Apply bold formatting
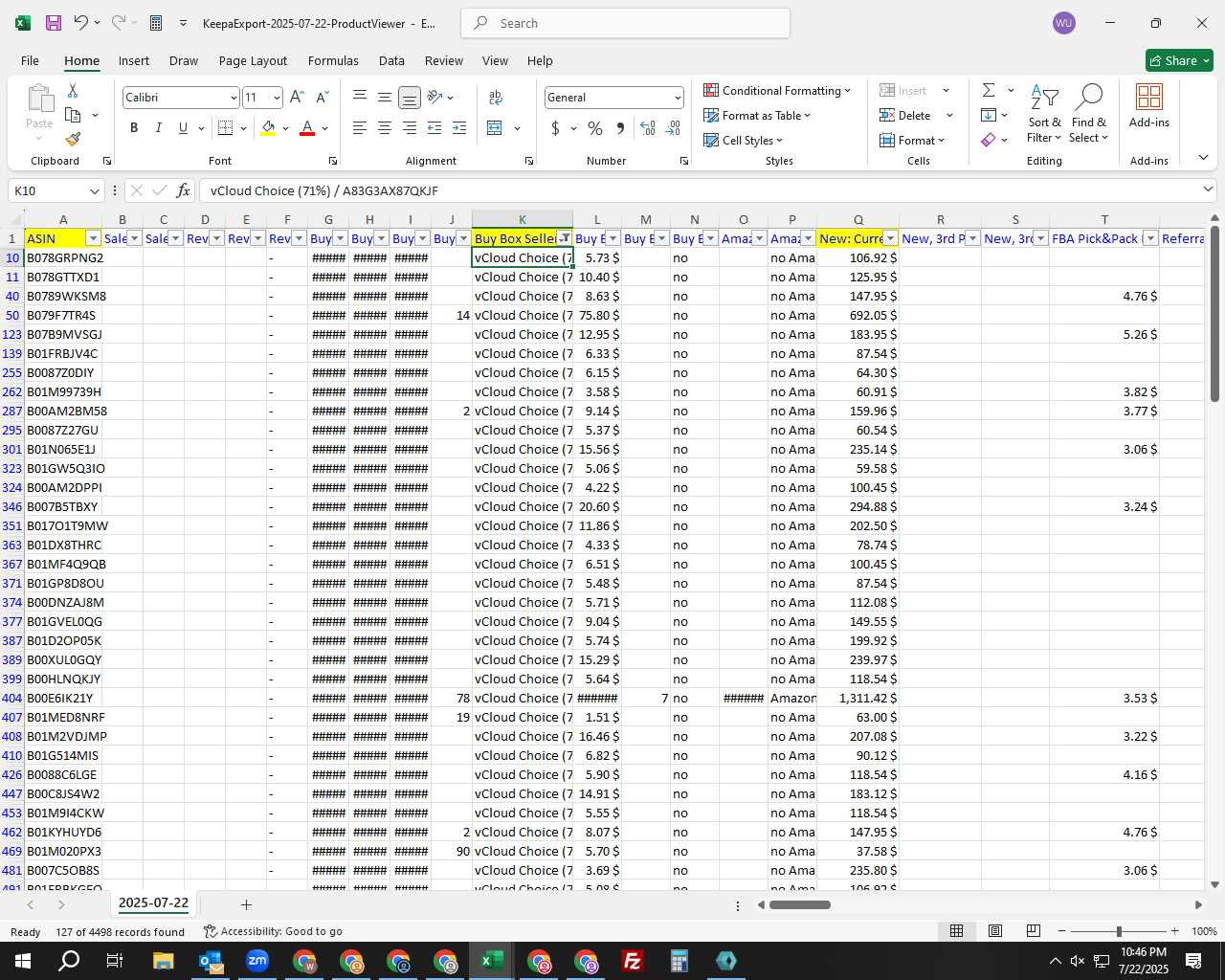The image size is (1225, 980). click(x=134, y=127)
